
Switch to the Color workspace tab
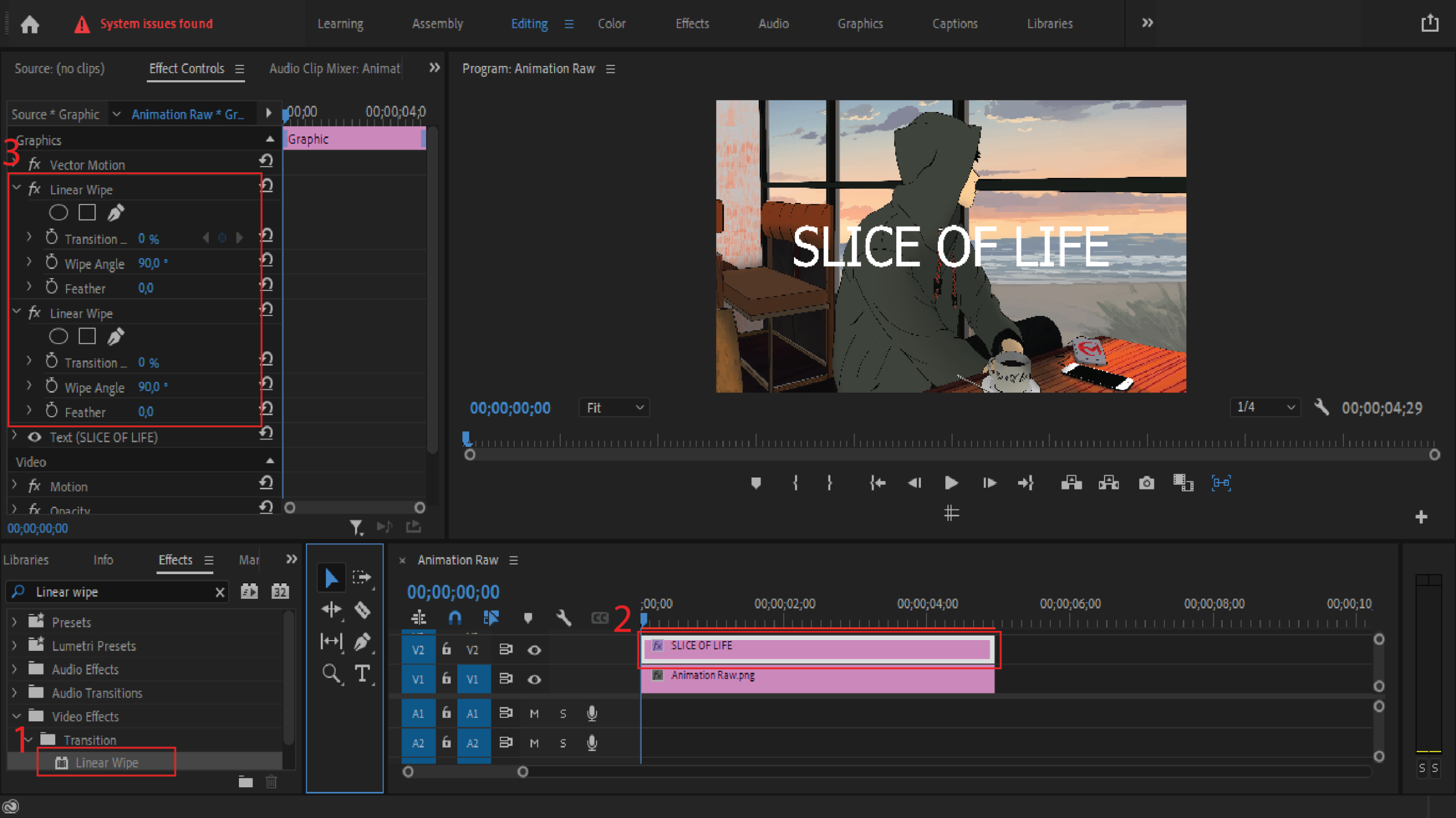click(611, 24)
